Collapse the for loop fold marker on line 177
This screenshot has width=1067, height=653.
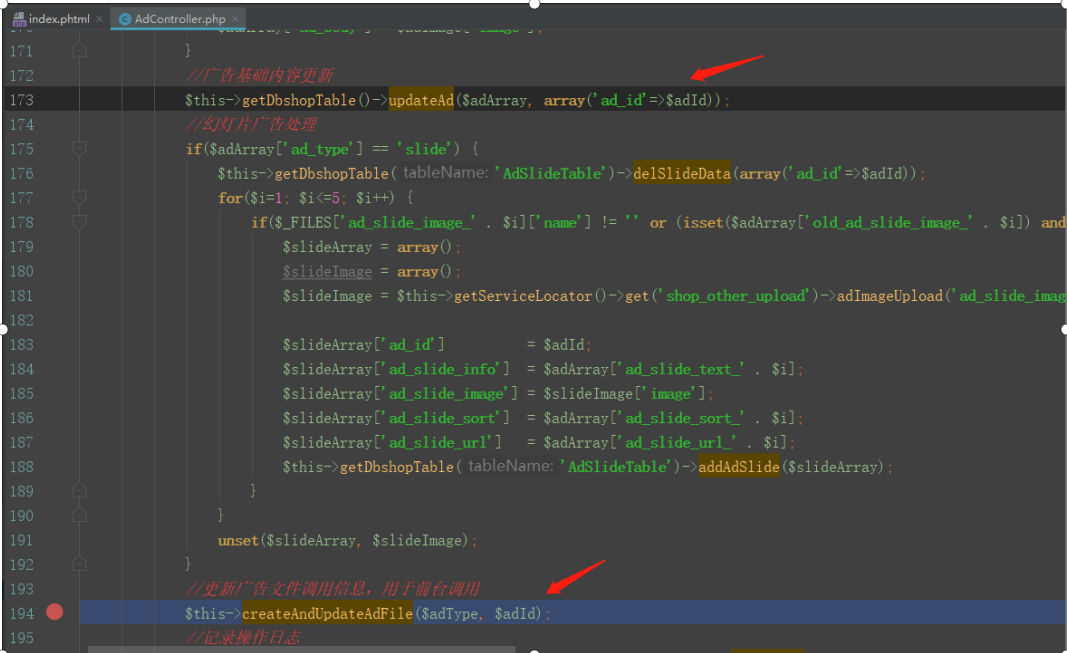(x=79, y=197)
